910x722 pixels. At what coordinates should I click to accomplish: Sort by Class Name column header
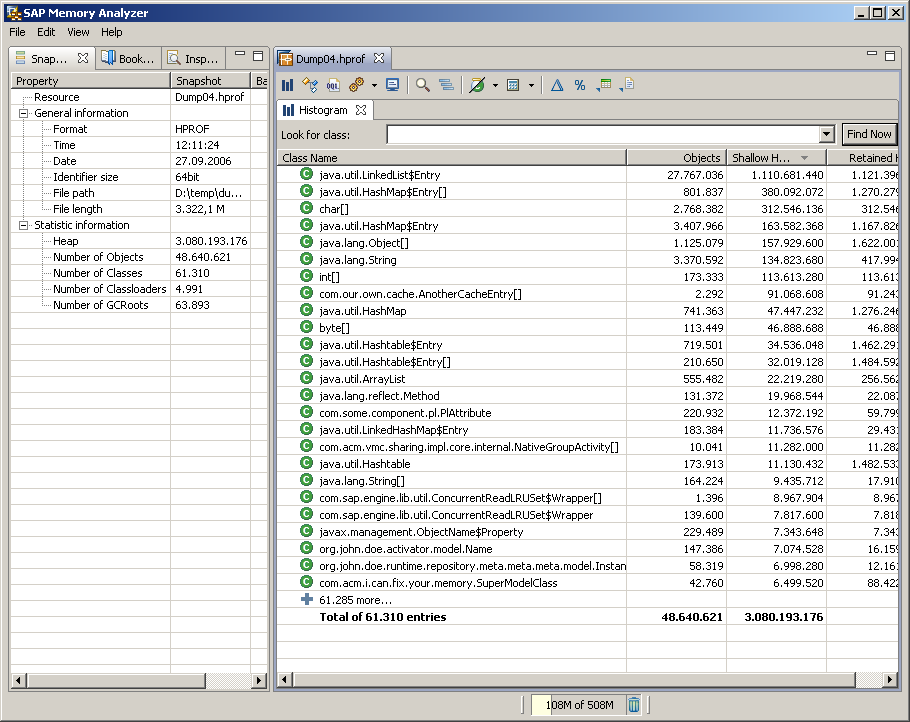[x=452, y=158]
